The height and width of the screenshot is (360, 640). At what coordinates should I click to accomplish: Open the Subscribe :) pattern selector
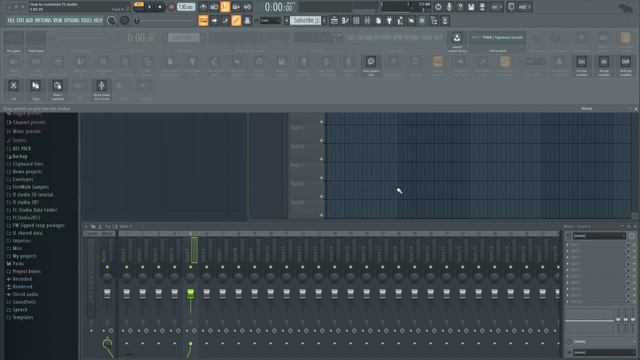click(x=305, y=20)
